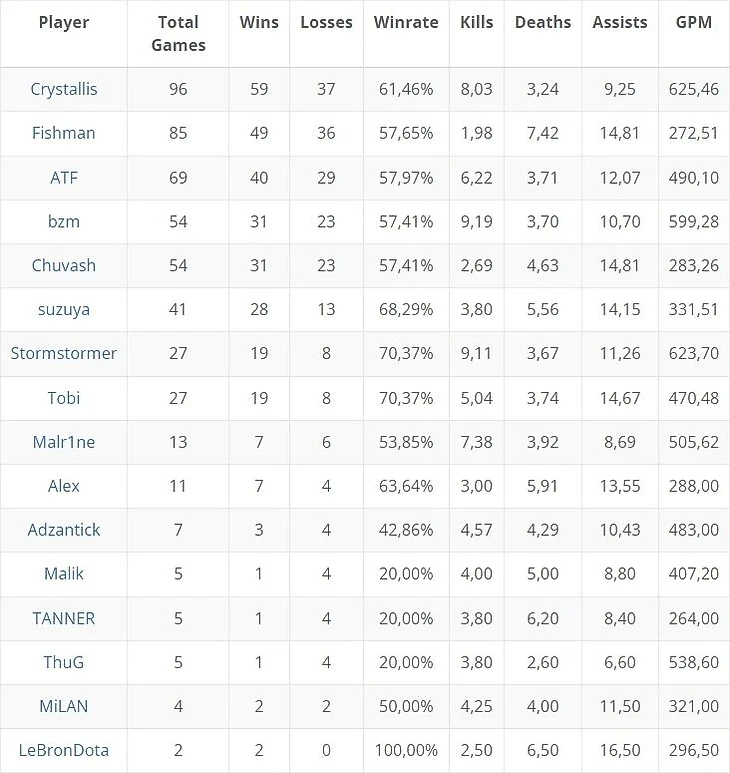Select the suzuya player name
Screen dimensions: 730x773
(64, 310)
